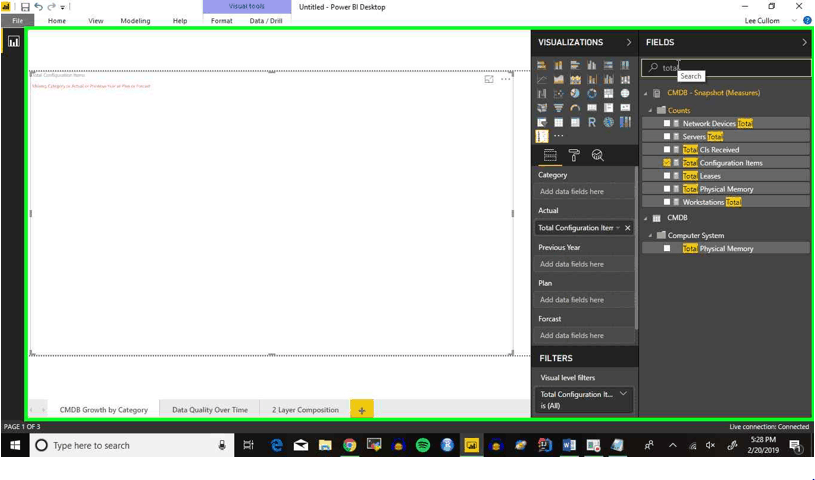Select the funnel chart visual
Screen dimensions: 815x480
[558, 108]
